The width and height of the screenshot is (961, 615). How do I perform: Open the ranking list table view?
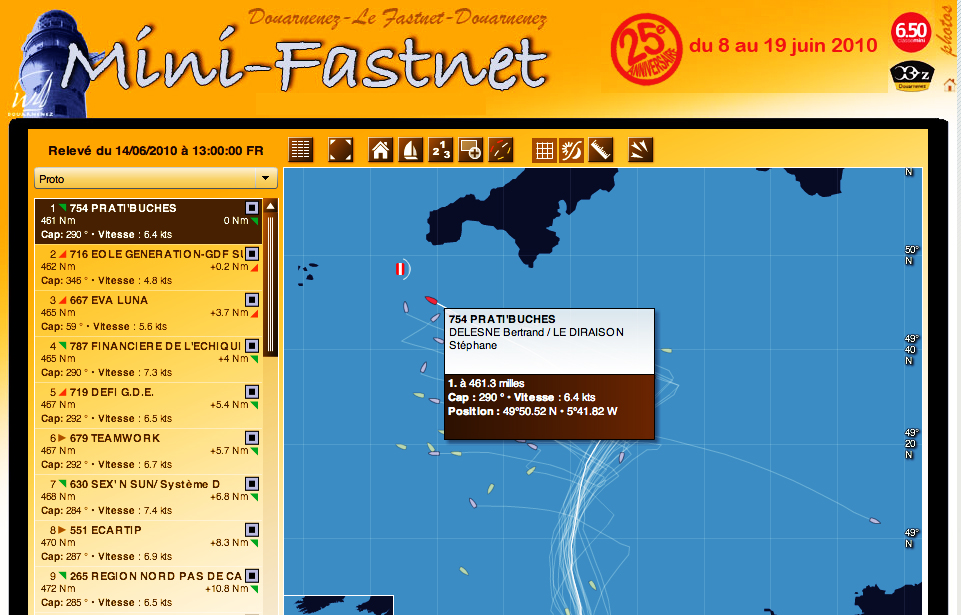(300, 150)
